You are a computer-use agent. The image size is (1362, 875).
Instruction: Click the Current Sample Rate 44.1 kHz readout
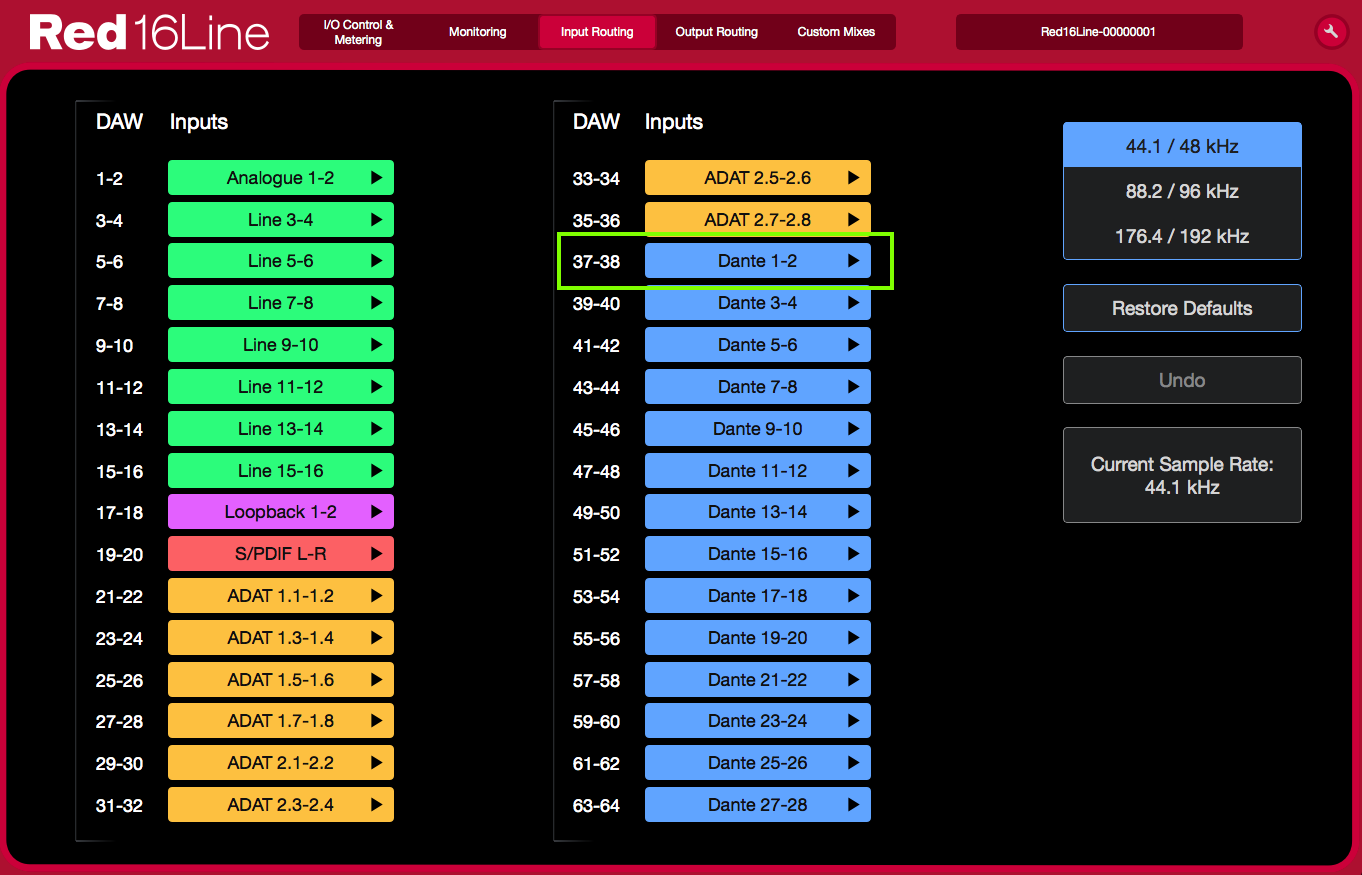pos(1182,475)
